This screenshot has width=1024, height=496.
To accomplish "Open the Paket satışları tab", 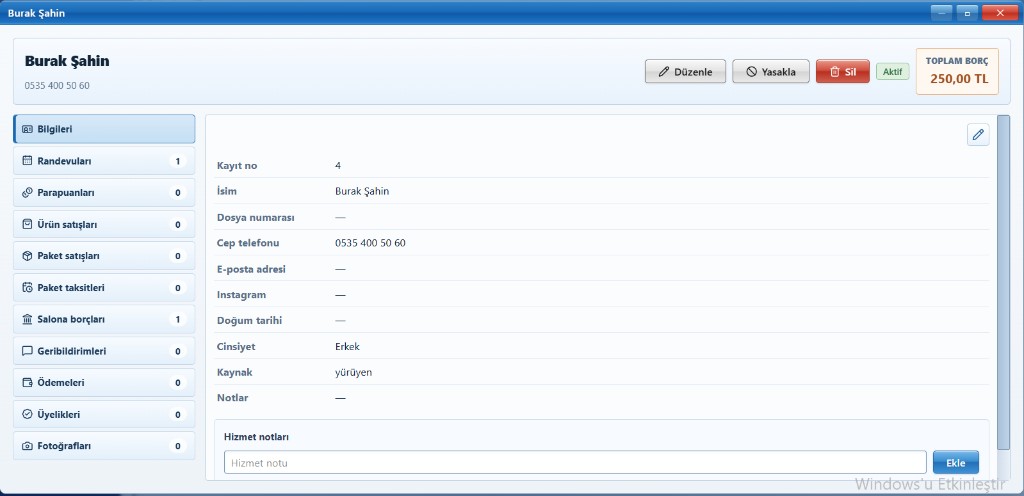I will 104,256.
